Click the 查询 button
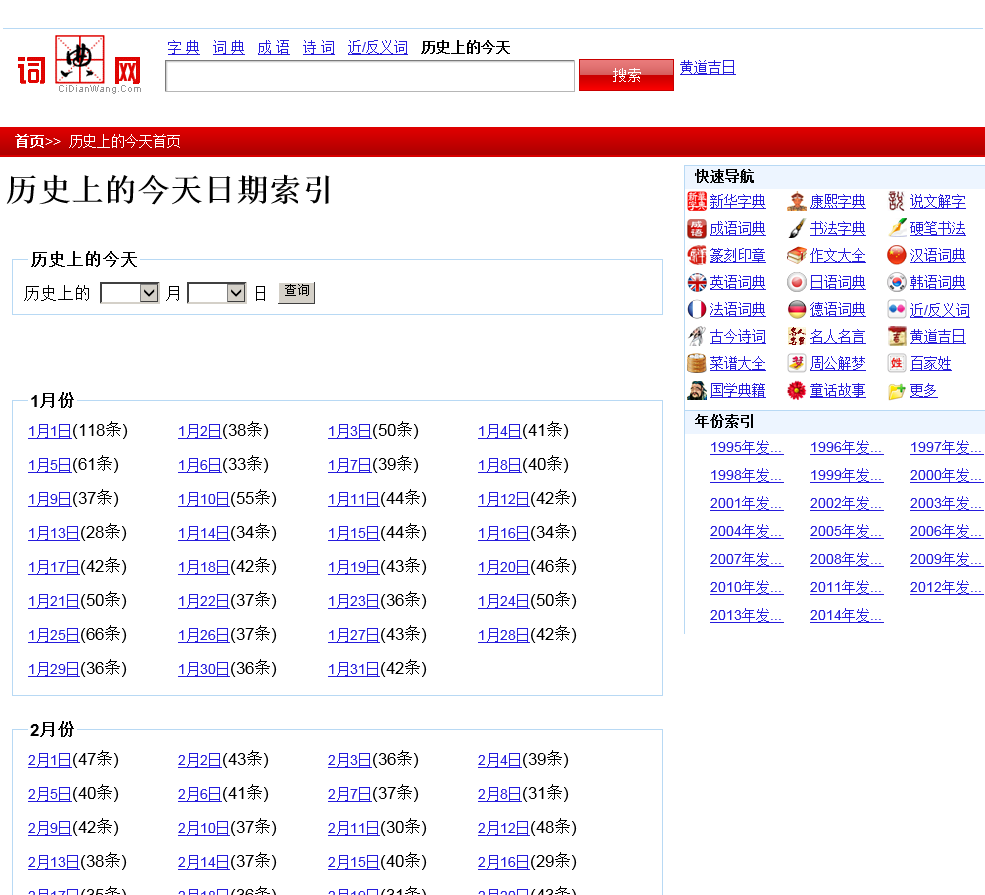The width and height of the screenshot is (985, 895). point(297,292)
